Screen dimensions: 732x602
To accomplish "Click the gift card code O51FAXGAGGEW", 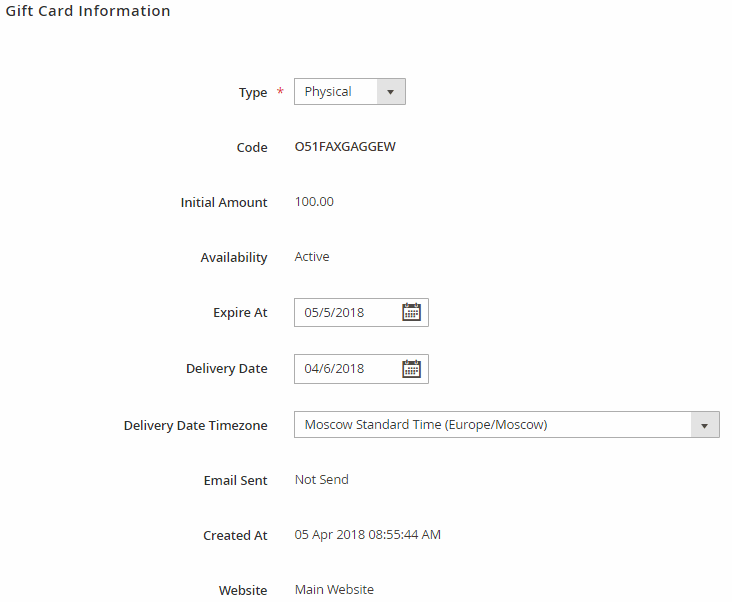I will [345, 147].
